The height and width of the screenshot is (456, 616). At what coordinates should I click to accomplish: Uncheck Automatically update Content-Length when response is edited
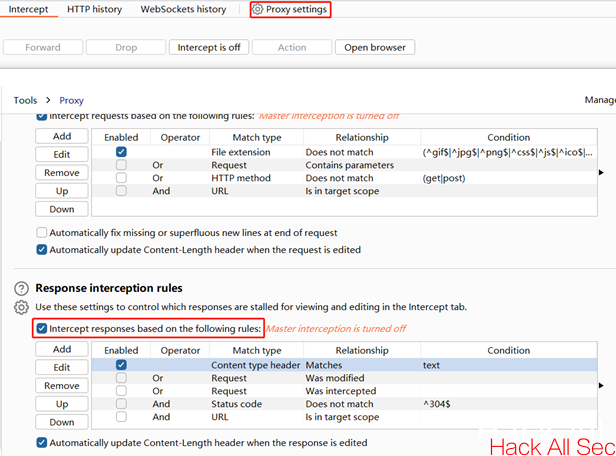[x=42, y=443]
